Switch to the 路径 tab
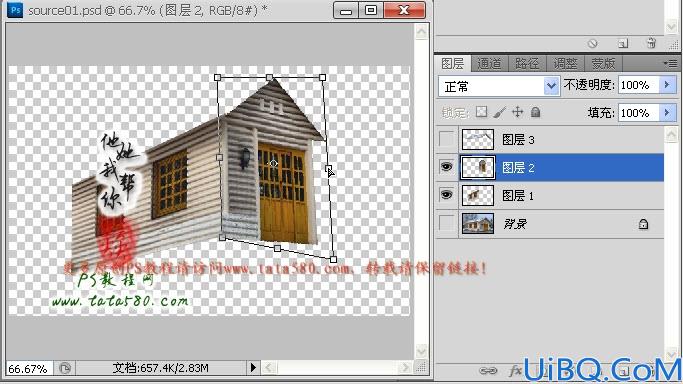The height and width of the screenshot is (384, 683). point(527,64)
